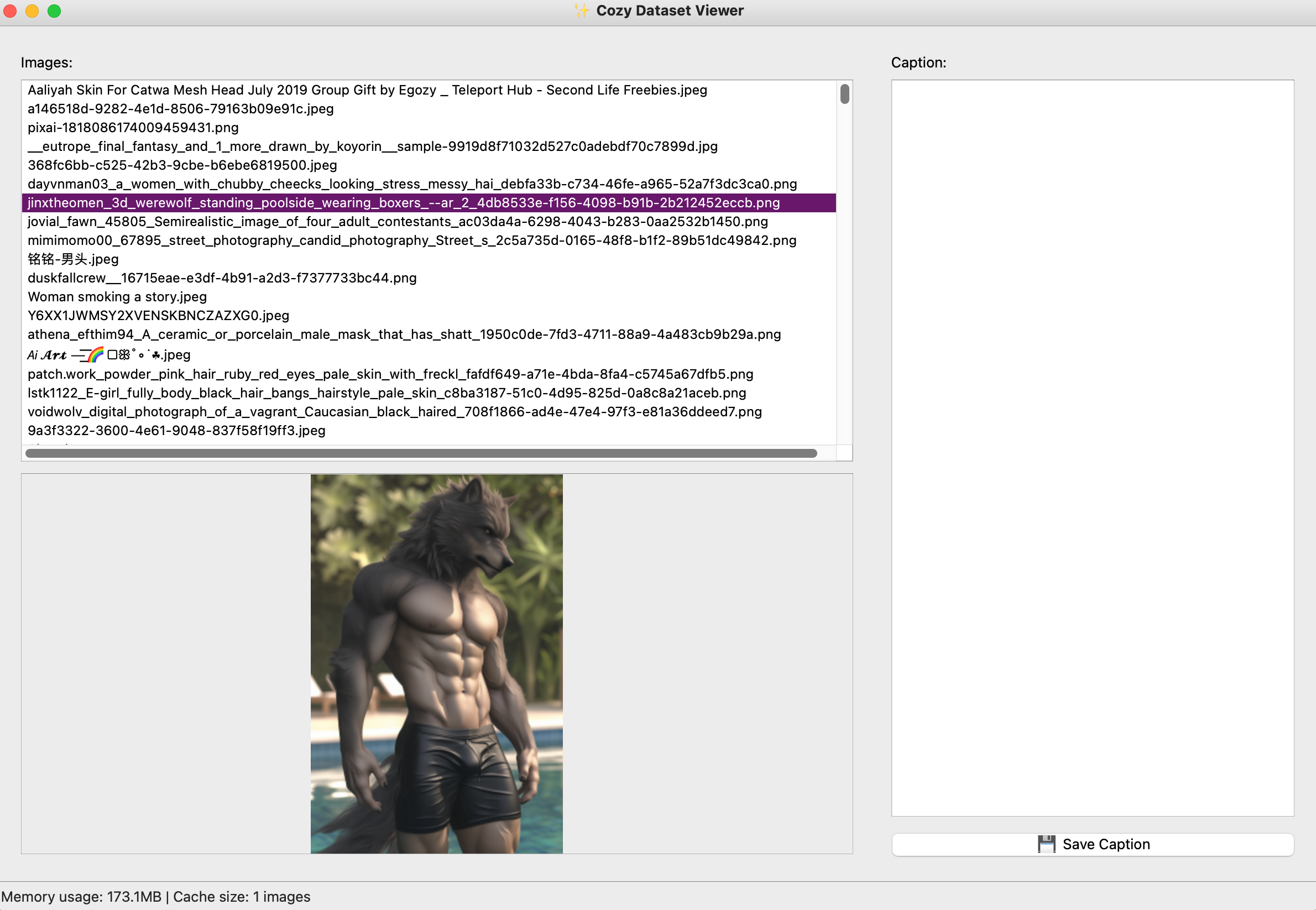Click the horizontal scrollbar of image list
Image resolution: width=1316 pixels, height=910 pixels.
click(x=421, y=453)
